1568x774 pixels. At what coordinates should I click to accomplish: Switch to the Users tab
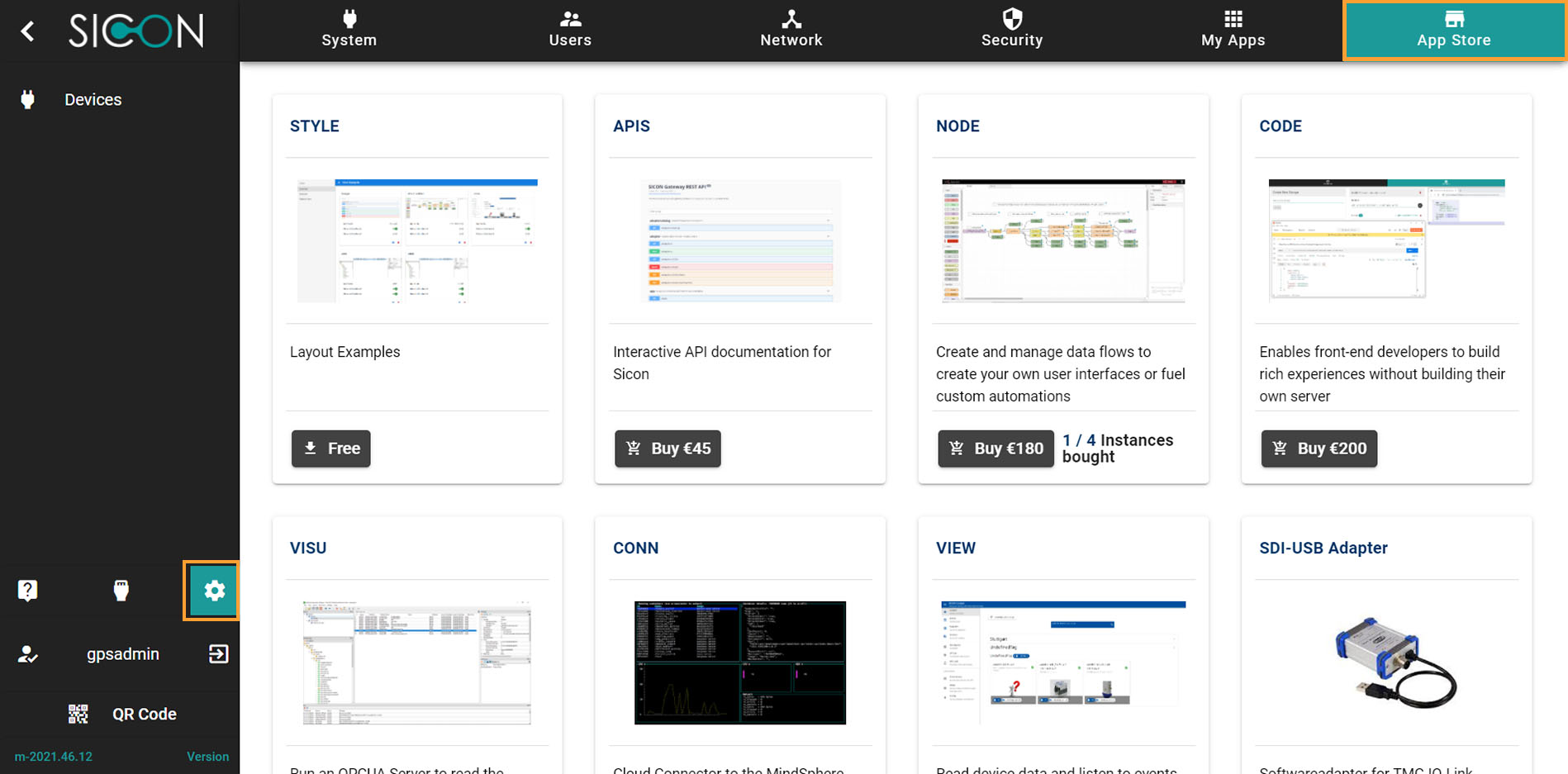coord(570,31)
